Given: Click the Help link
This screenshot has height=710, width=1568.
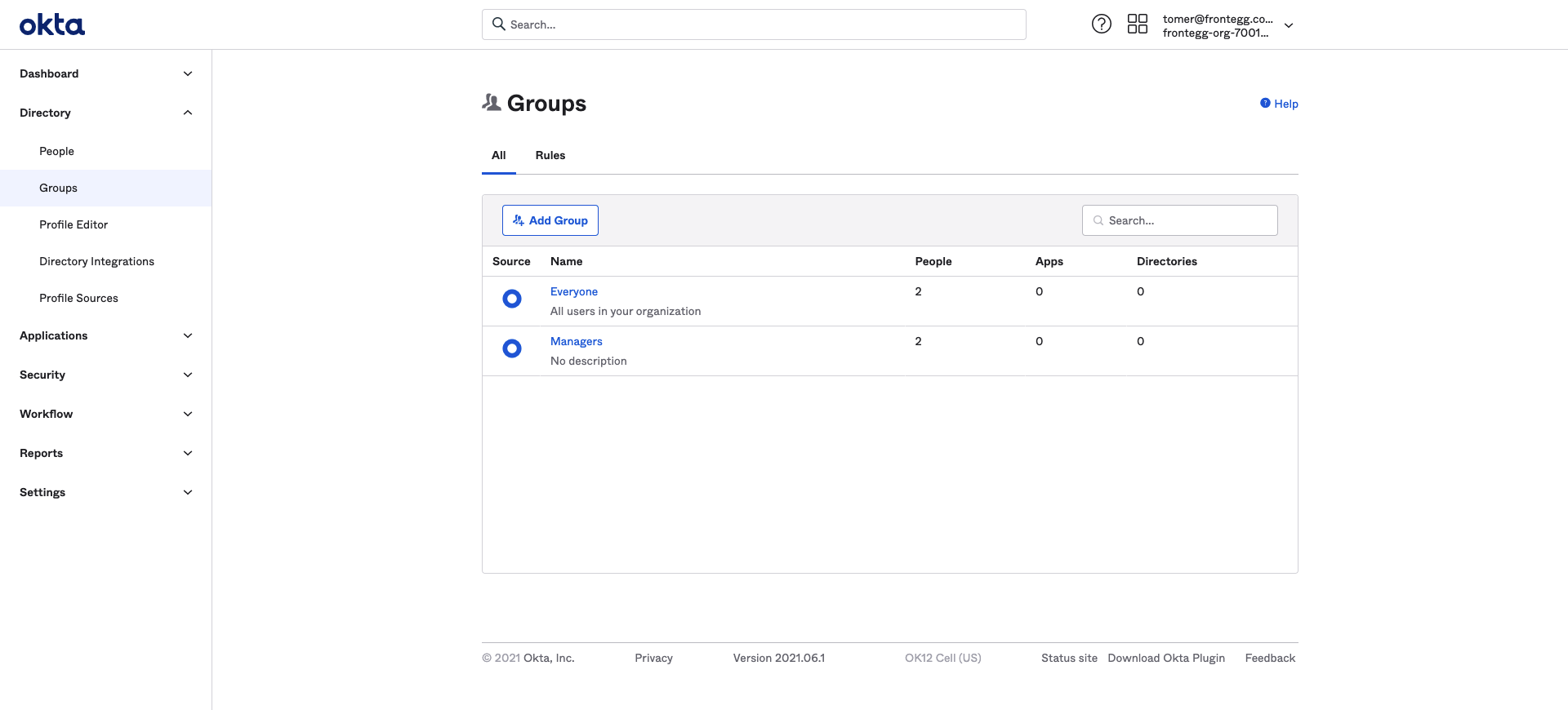Looking at the screenshot, I should pyautogui.click(x=1286, y=104).
